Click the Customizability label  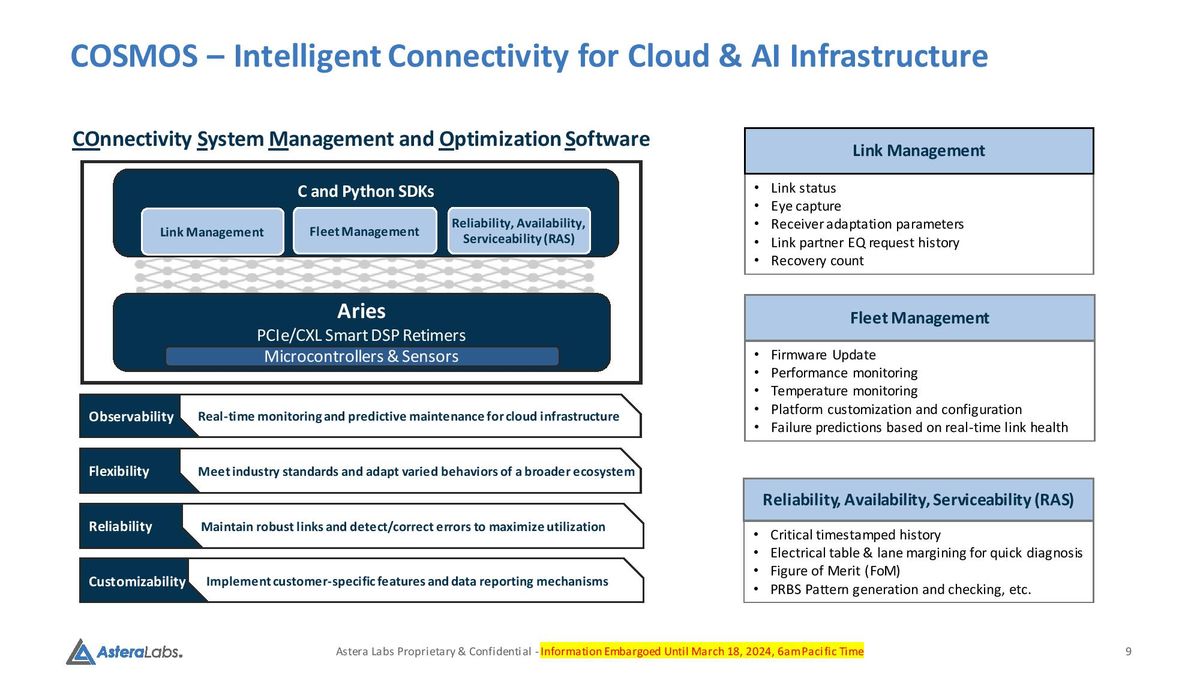(x=137, y=581)
